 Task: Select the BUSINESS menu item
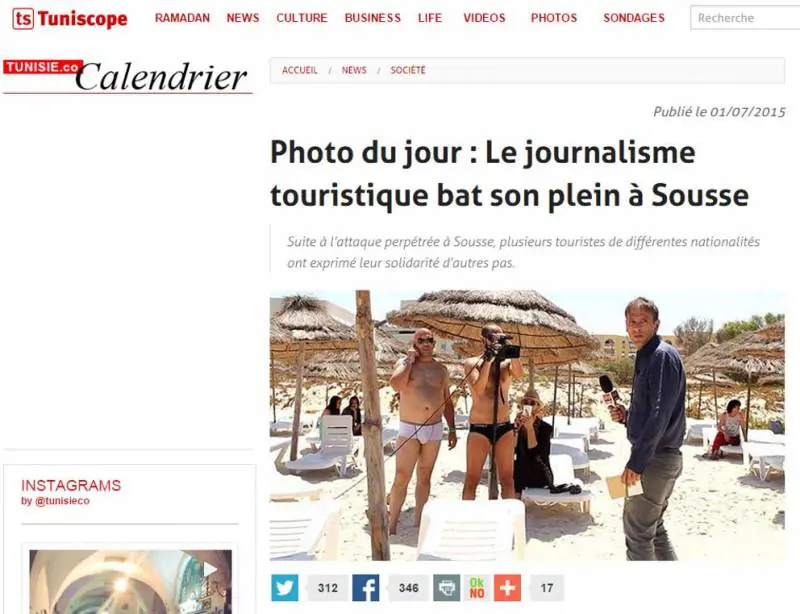[x=372, y=18]
